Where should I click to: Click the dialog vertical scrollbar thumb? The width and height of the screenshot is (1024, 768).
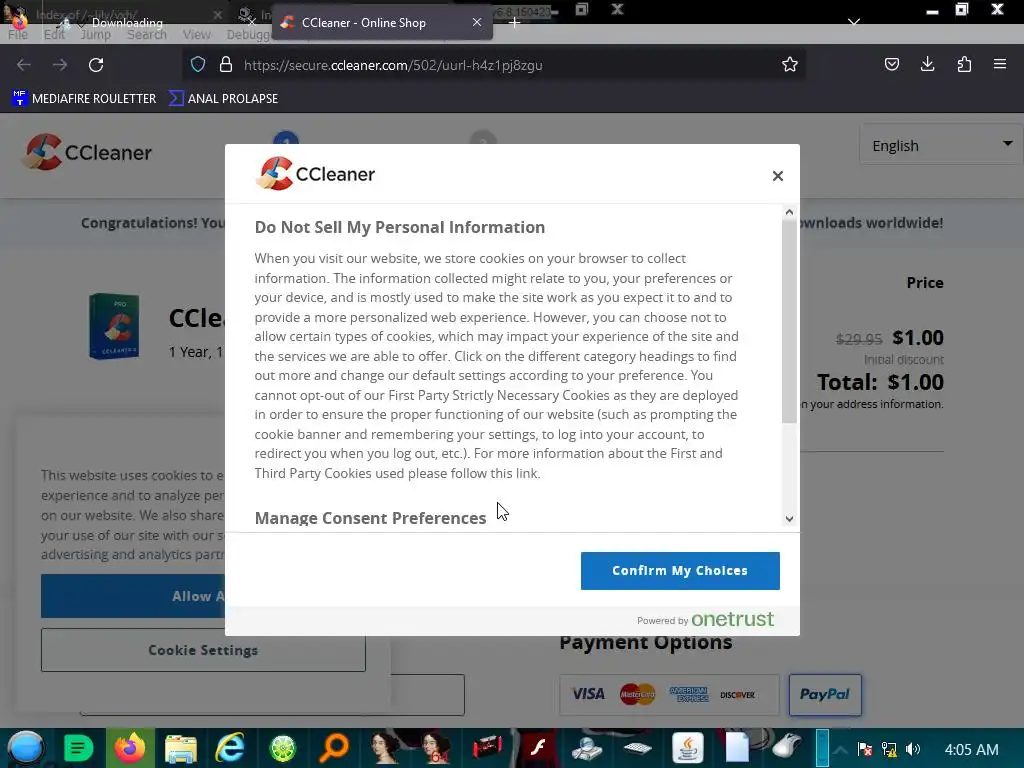[789, 321]
